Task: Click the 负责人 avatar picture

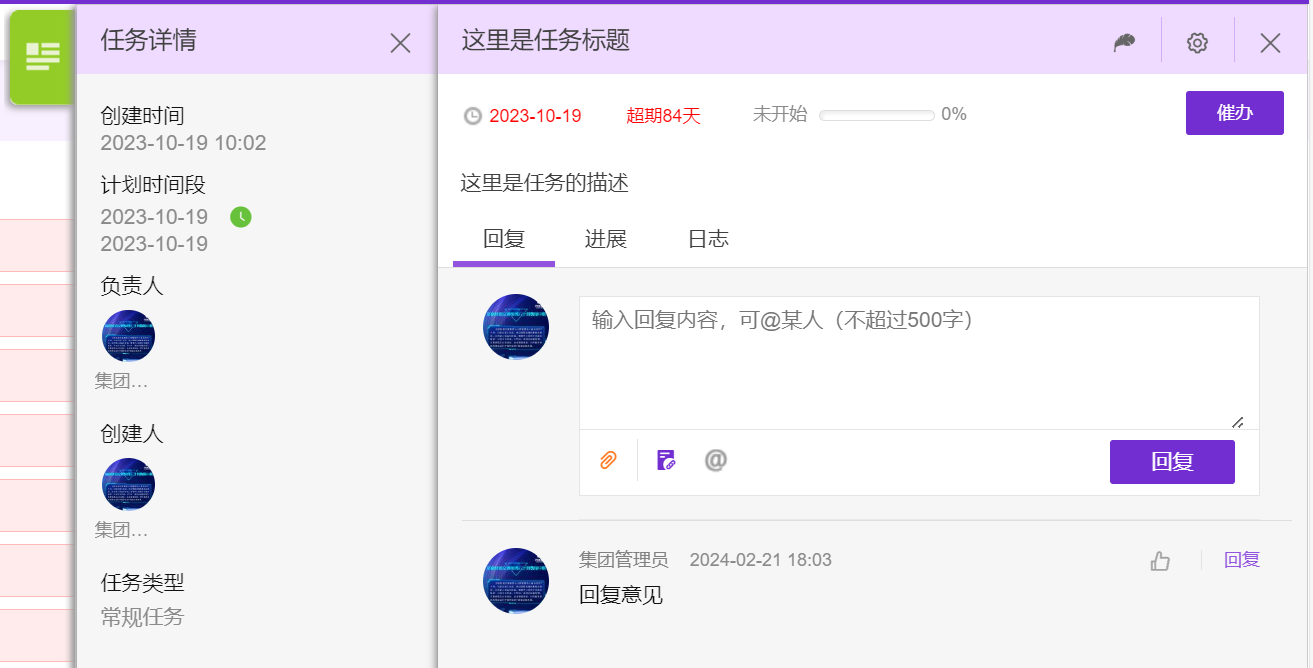Action: [x=128, y=336]
